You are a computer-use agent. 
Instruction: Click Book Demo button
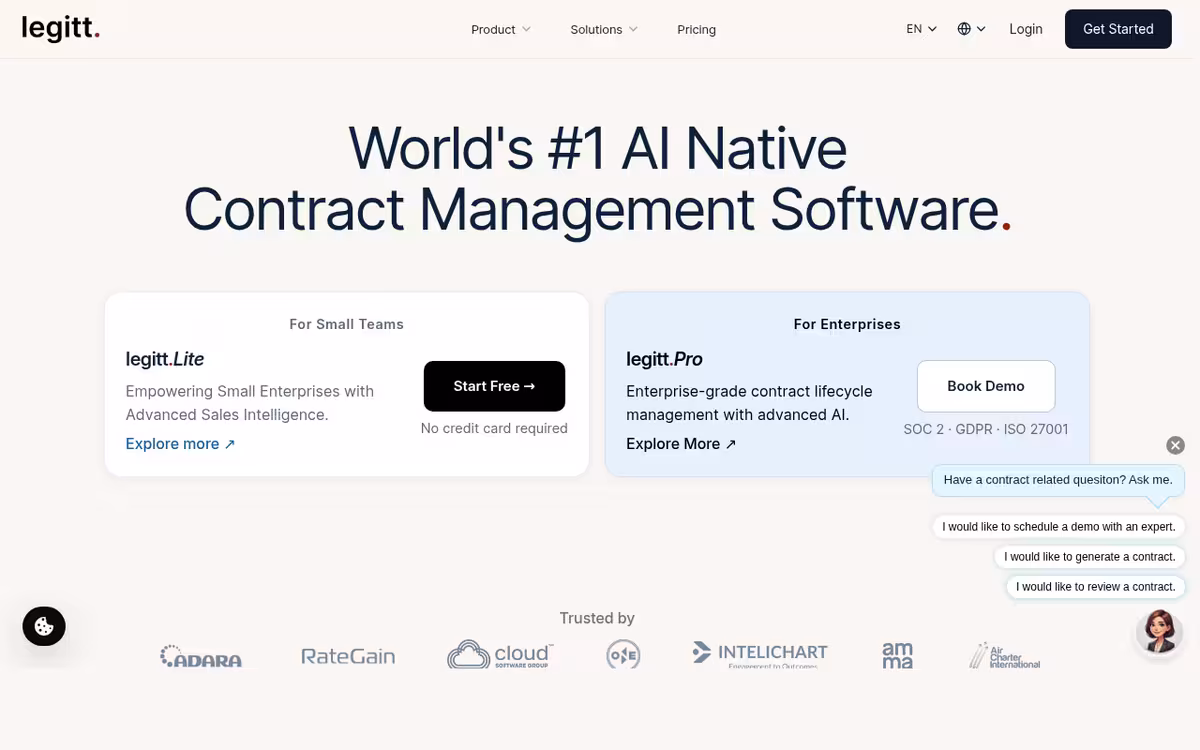point(986,386)
